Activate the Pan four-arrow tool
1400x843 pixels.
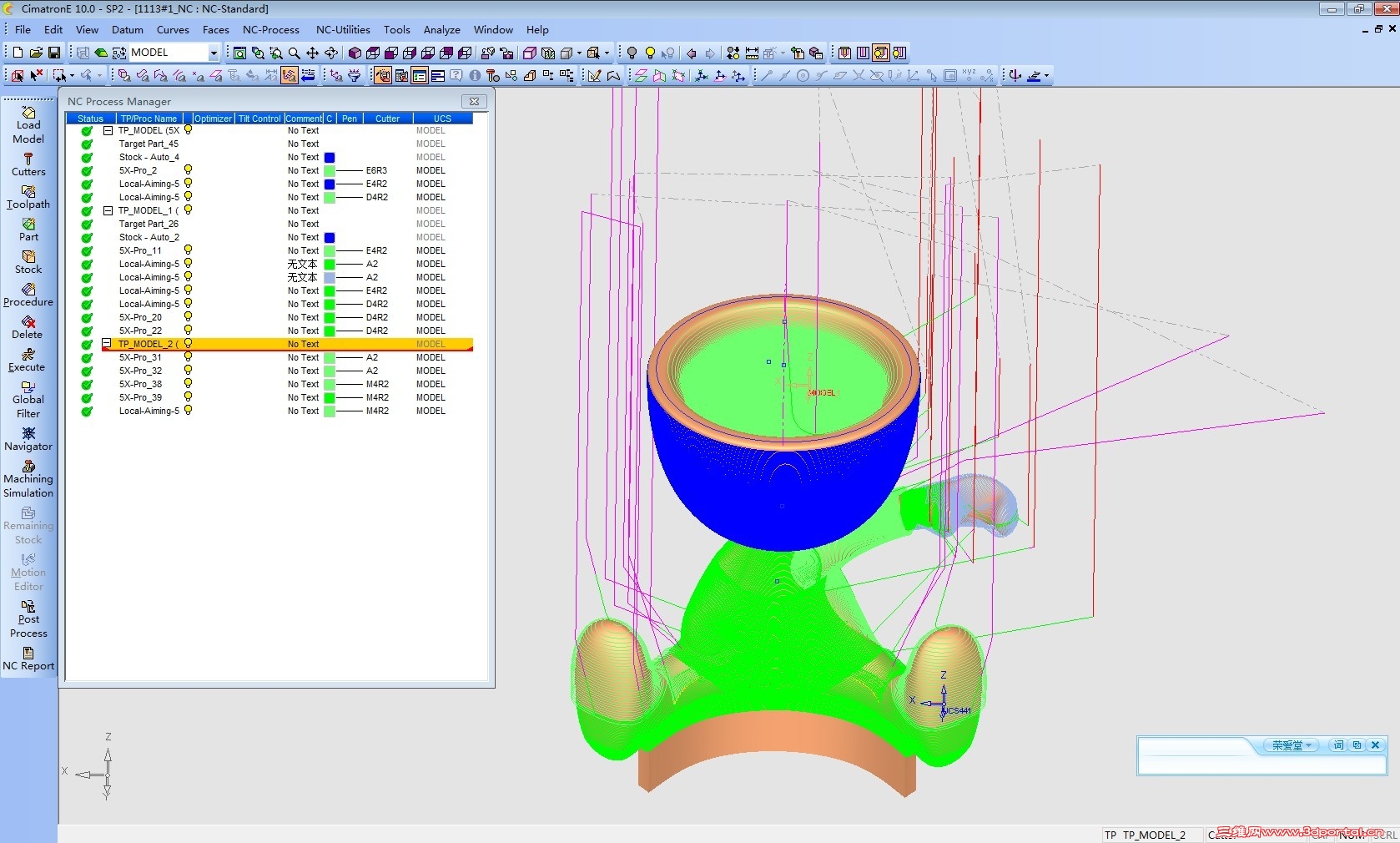pos(313,53)
